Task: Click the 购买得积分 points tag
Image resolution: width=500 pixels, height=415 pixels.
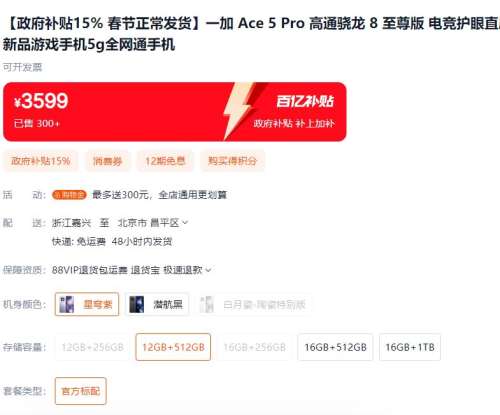Action: pos(232,161)
